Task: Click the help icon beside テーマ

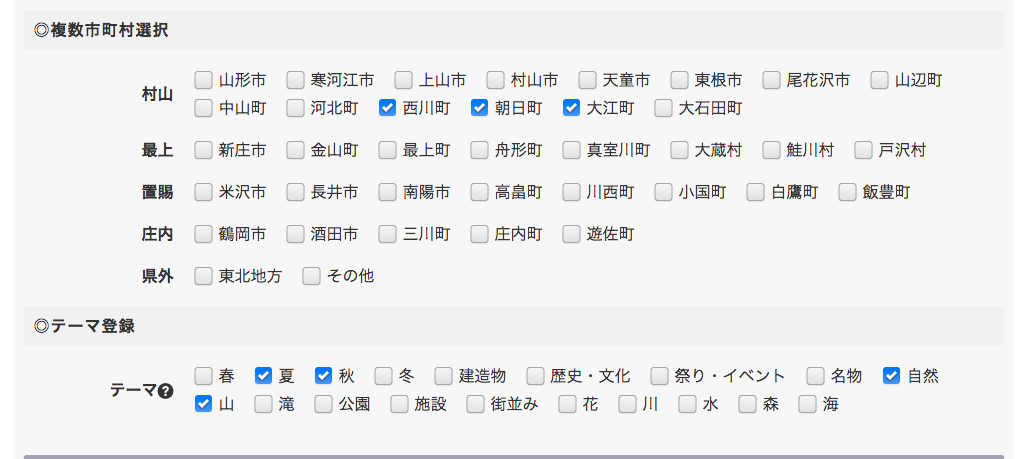Action: pos(166,391)
